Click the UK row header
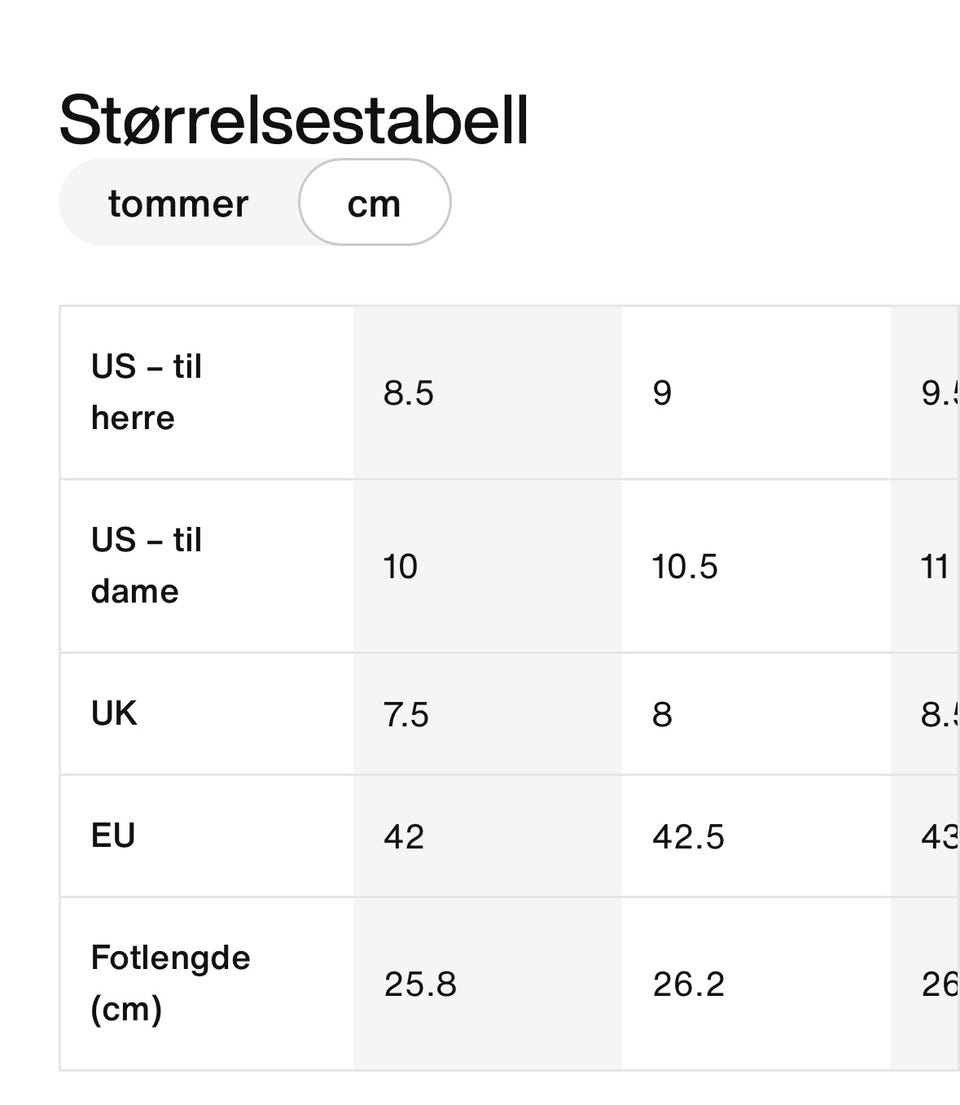This screenshot has width=960, height=1105. pos(114,714)
